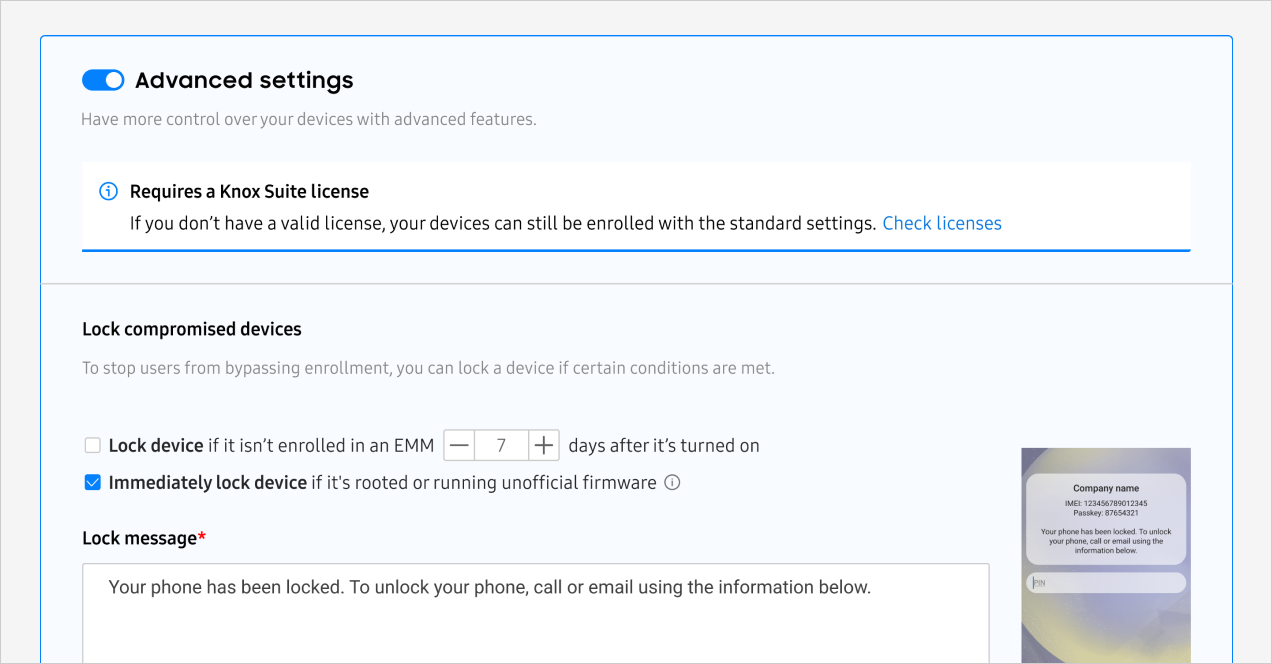1272x664 pixels.
Task: Click the Advanced settings heading
Action: click(244, 80)
